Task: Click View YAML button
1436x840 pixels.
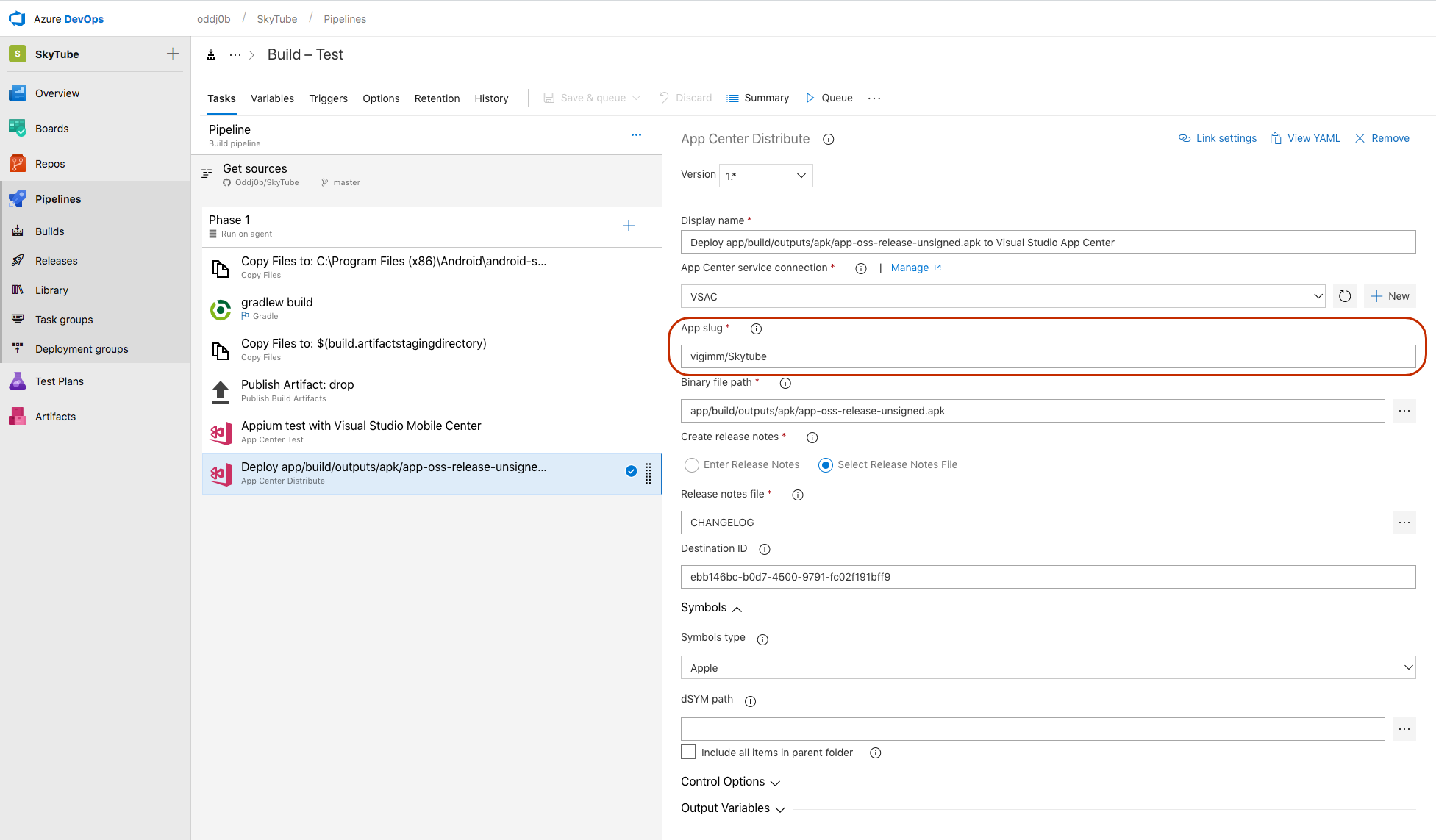Action: point(1311,138)
